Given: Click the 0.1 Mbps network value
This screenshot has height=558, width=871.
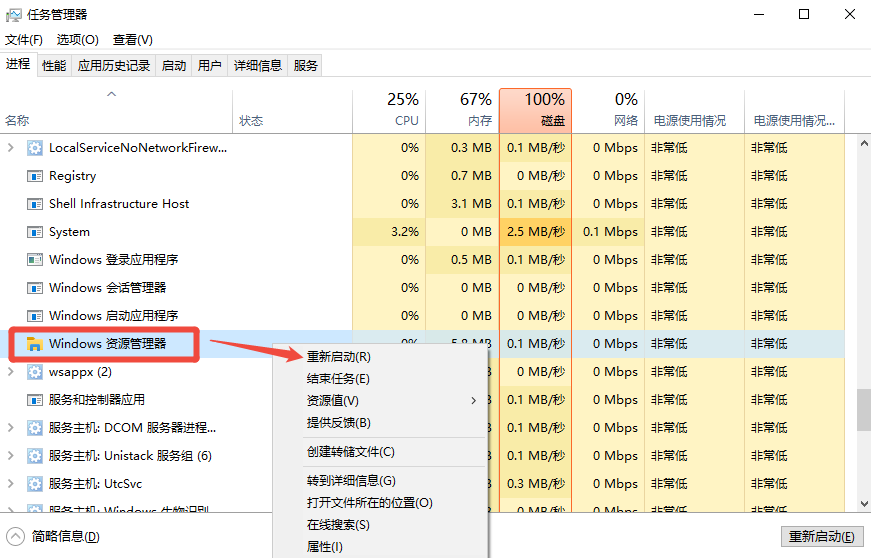Looking at the screenshot, I should pos(610,232).
